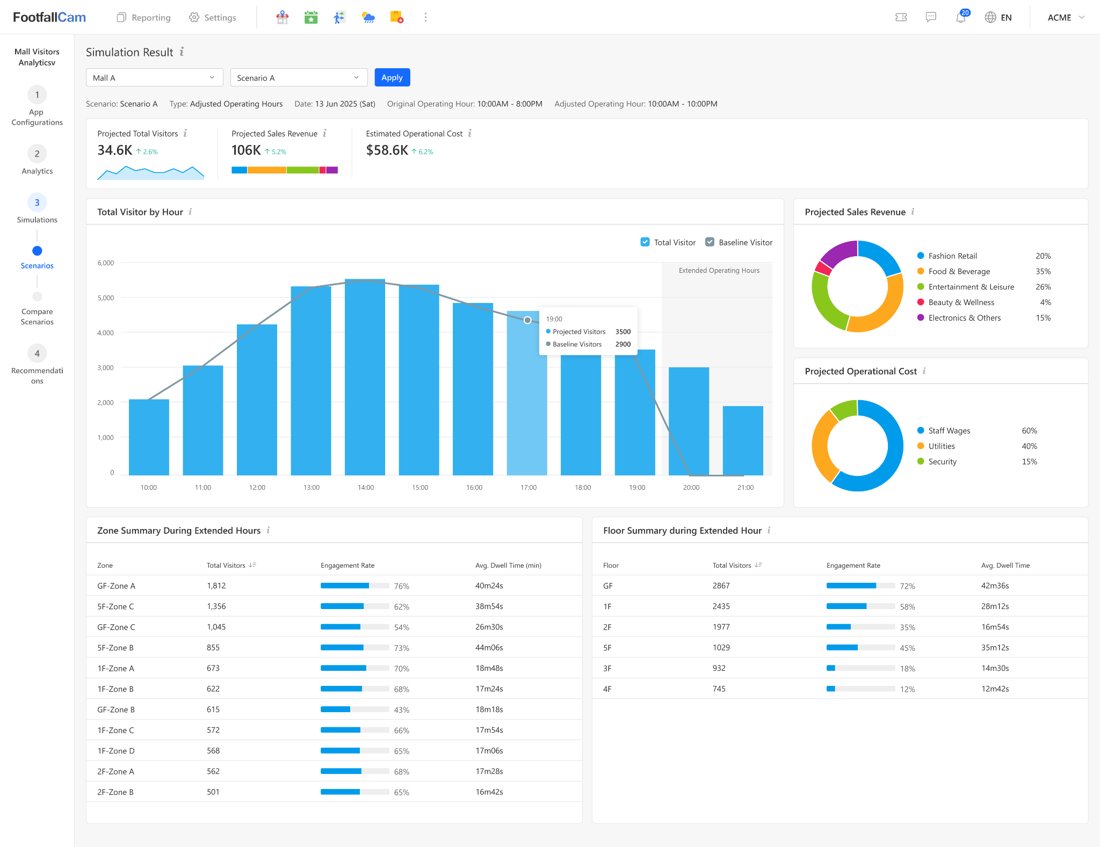
Task: Open the EN language selector
Action: pyautogui.click(x=998, y=18)
